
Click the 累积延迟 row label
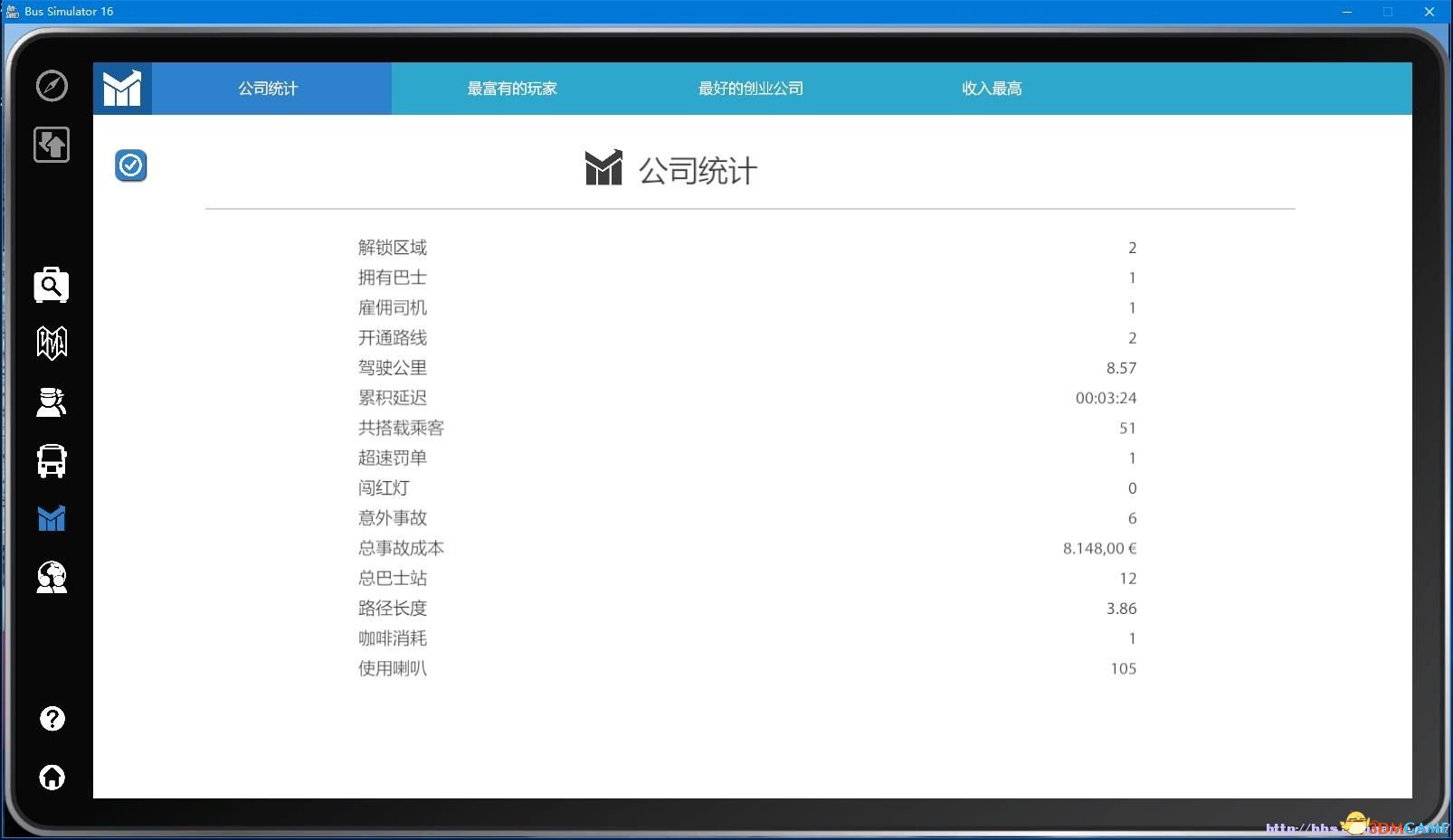coord(393,398)
